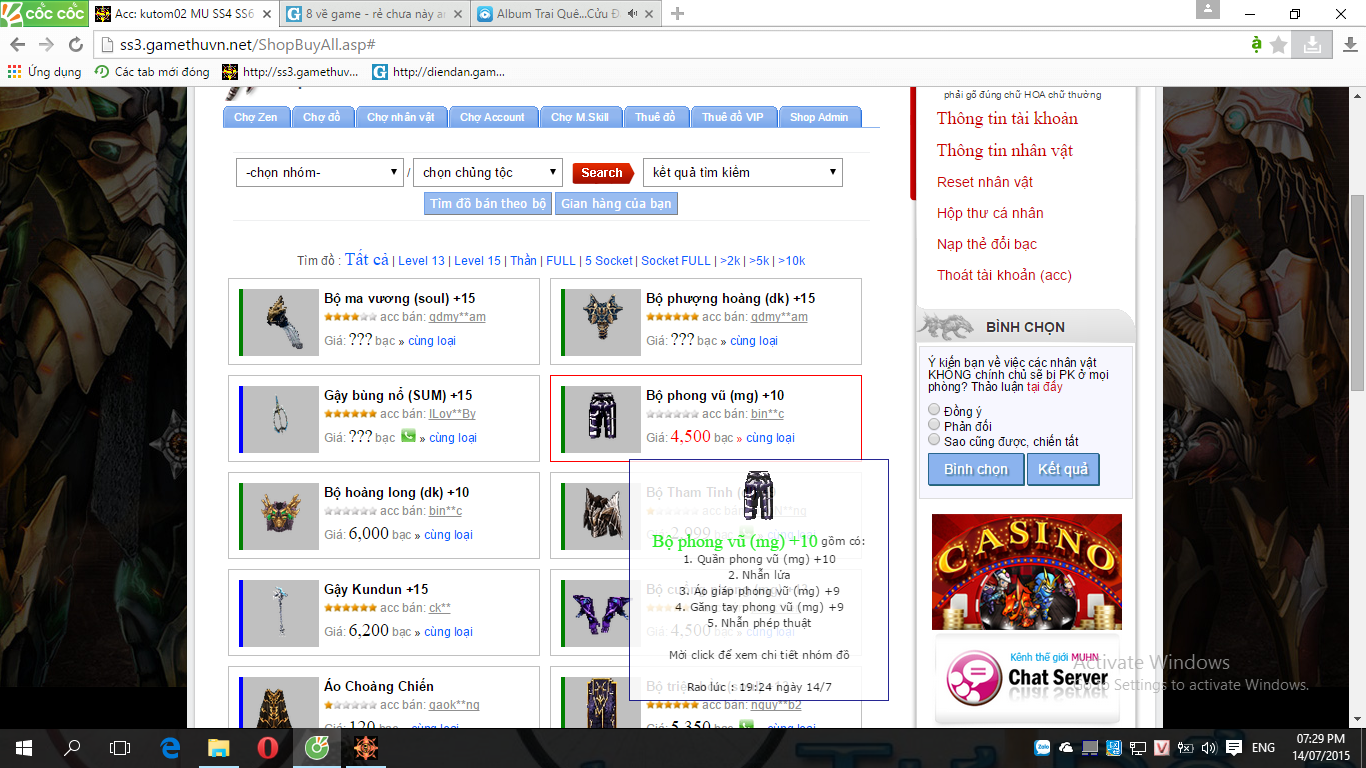Reload the page with the refresh icon
The width and height of the screenshot is (1366, 768).
[x=75, y=45]
